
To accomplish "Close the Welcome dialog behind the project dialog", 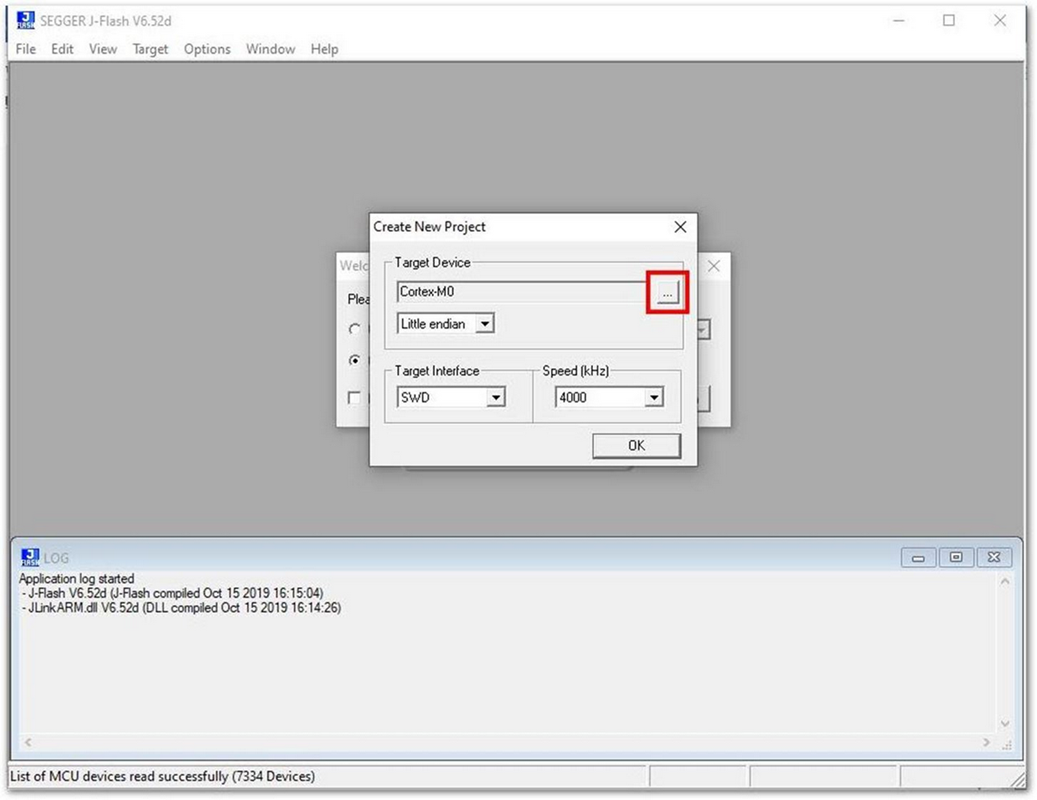I will (x=714, y=266).
